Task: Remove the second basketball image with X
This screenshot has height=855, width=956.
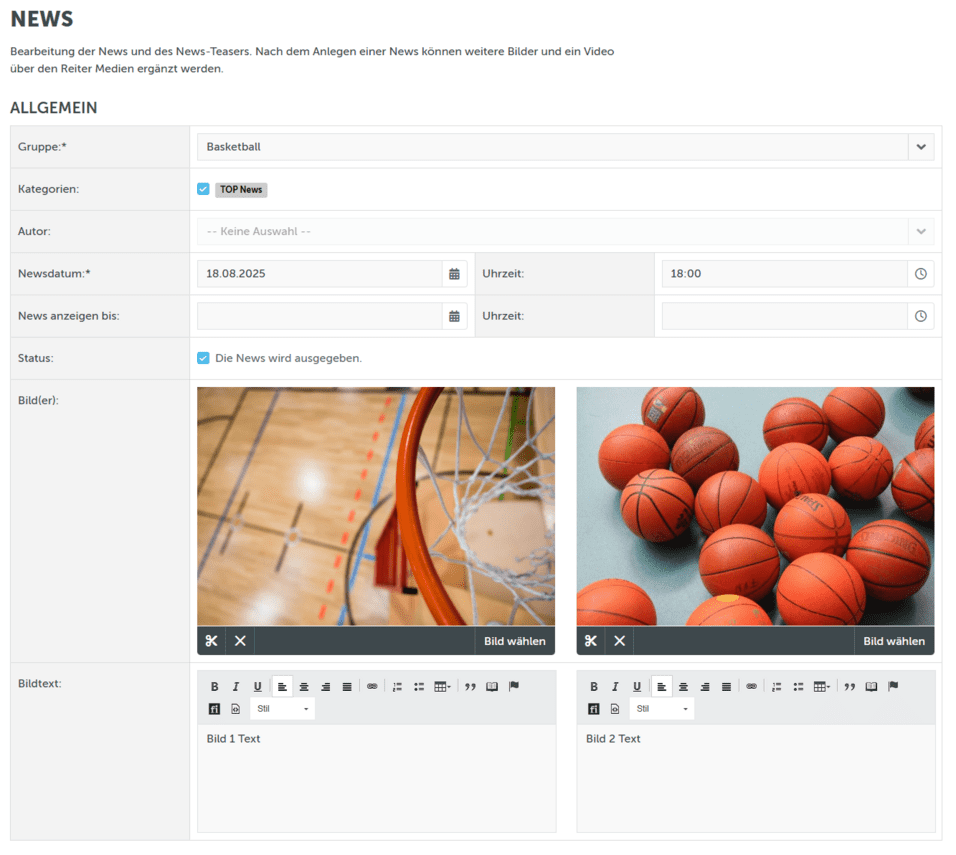Action: click(x=619, y=641)
